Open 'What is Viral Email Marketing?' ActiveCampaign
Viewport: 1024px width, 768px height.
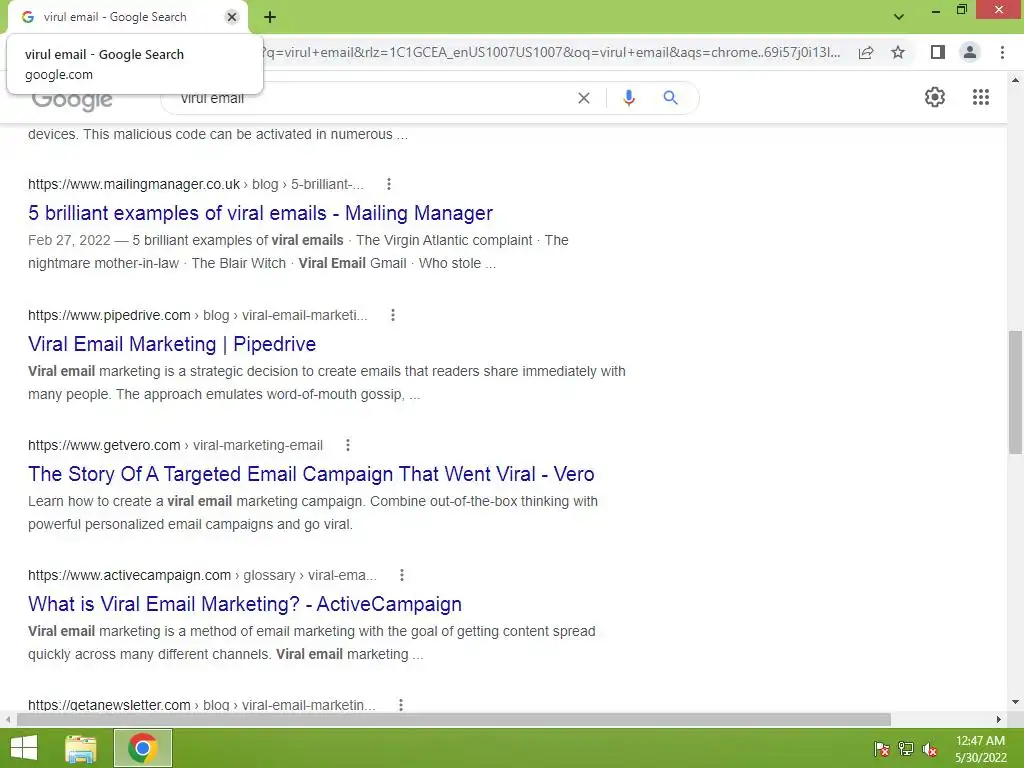(x=245, y=603)
